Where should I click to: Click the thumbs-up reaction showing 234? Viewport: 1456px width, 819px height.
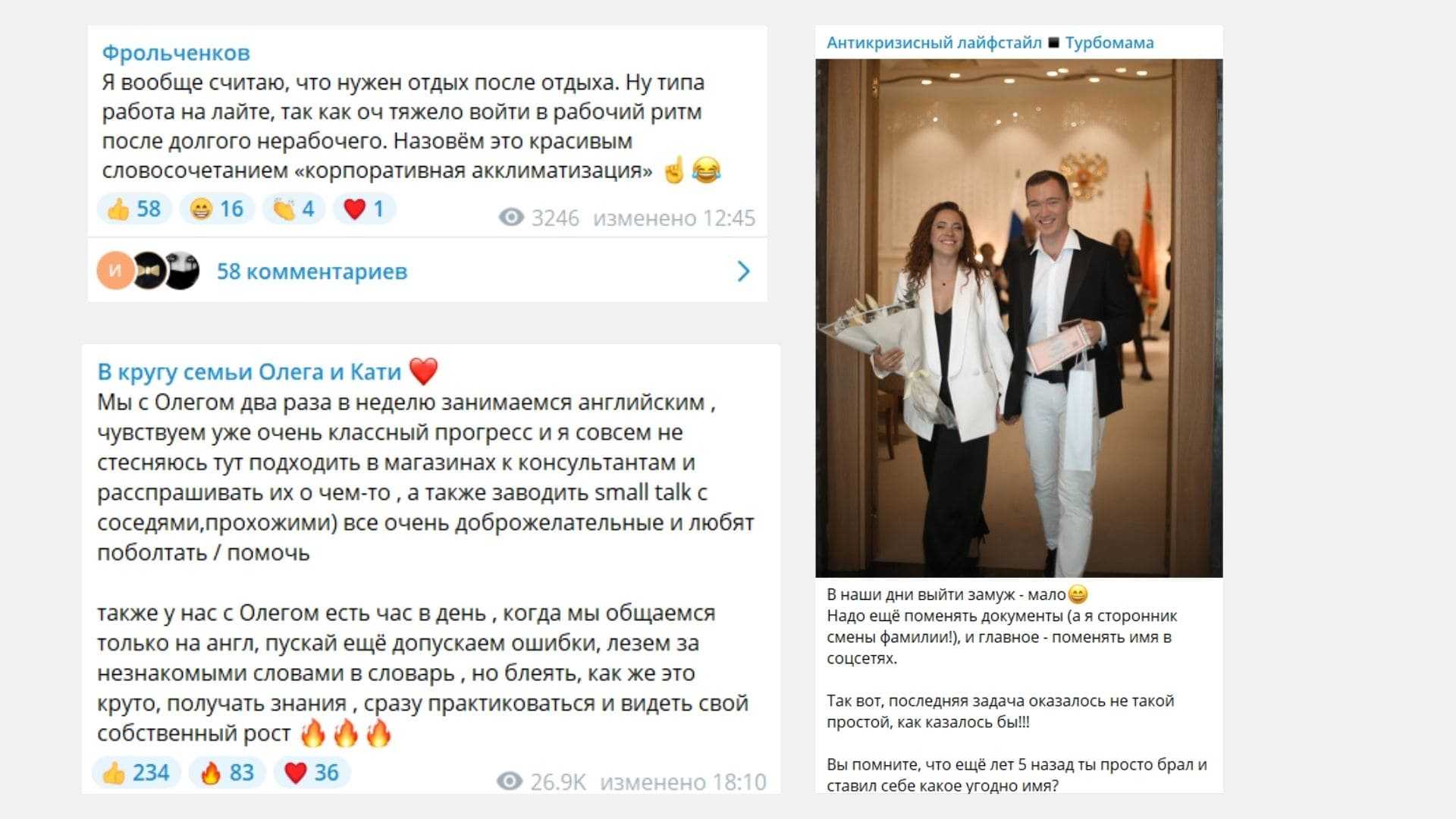tap(136, 773)
